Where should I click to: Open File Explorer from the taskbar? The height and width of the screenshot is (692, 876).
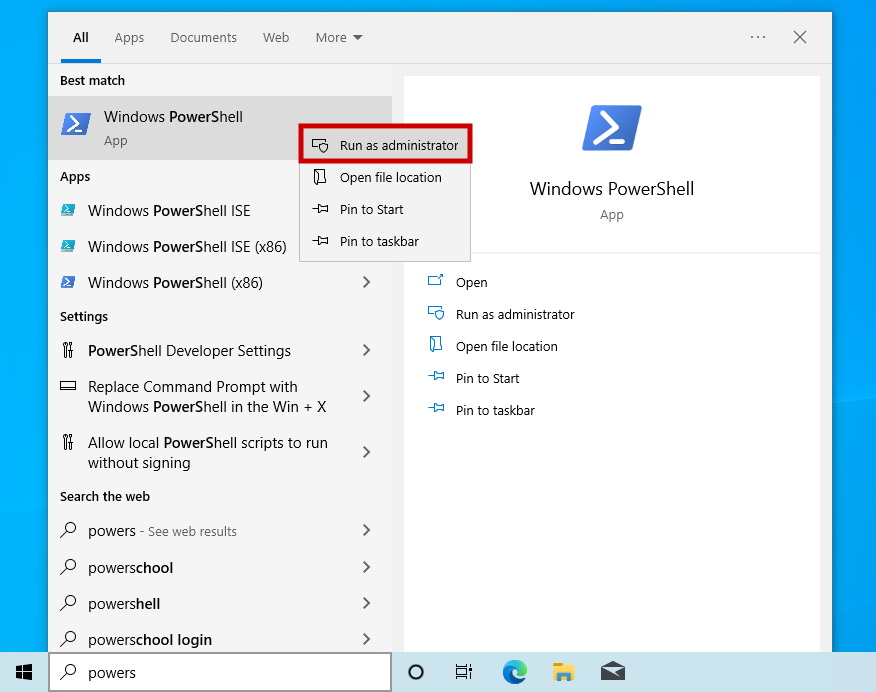pos(563,672)
